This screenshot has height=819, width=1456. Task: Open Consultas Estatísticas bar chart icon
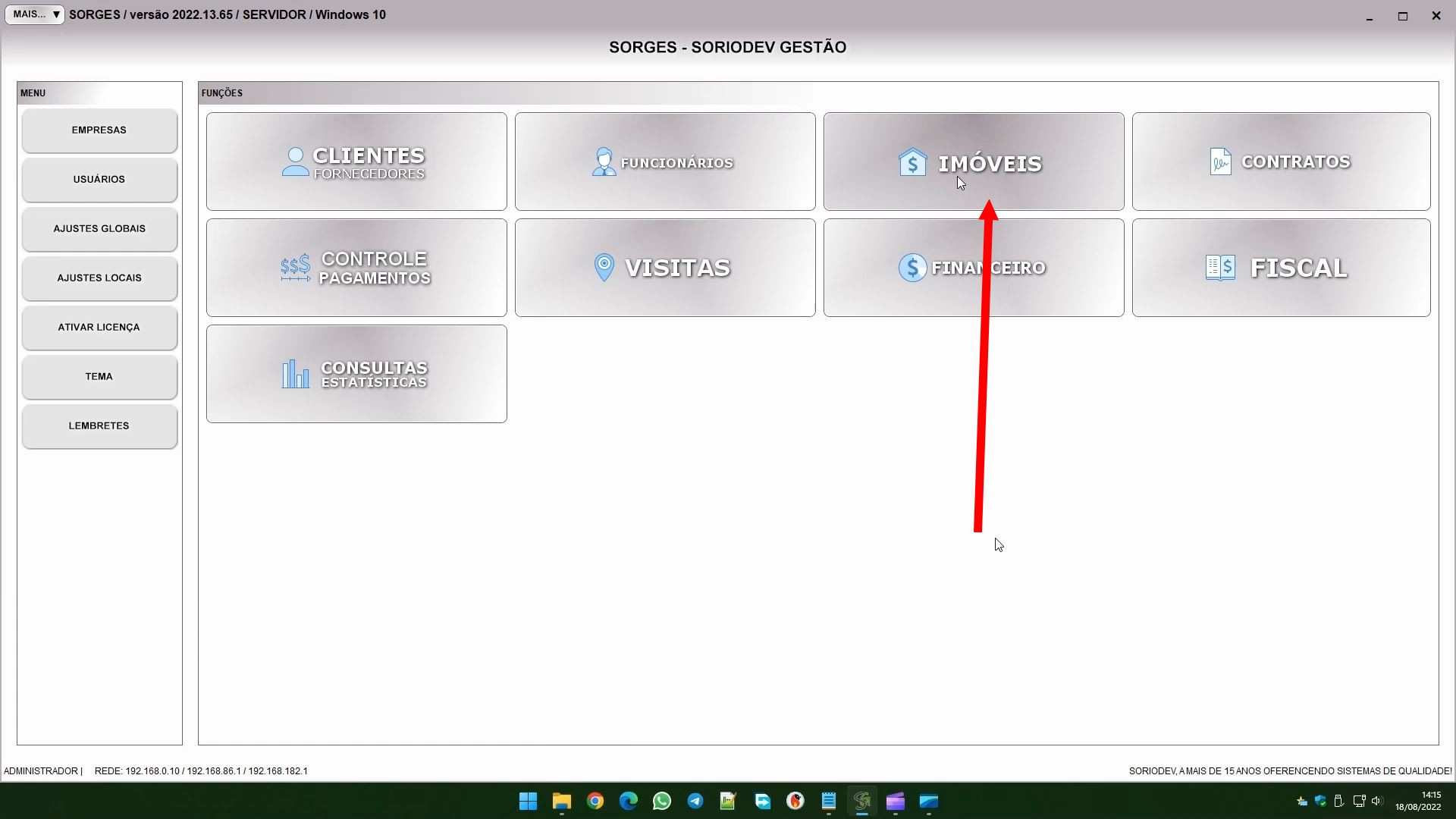pyautogui.click(x=295, y=374)
